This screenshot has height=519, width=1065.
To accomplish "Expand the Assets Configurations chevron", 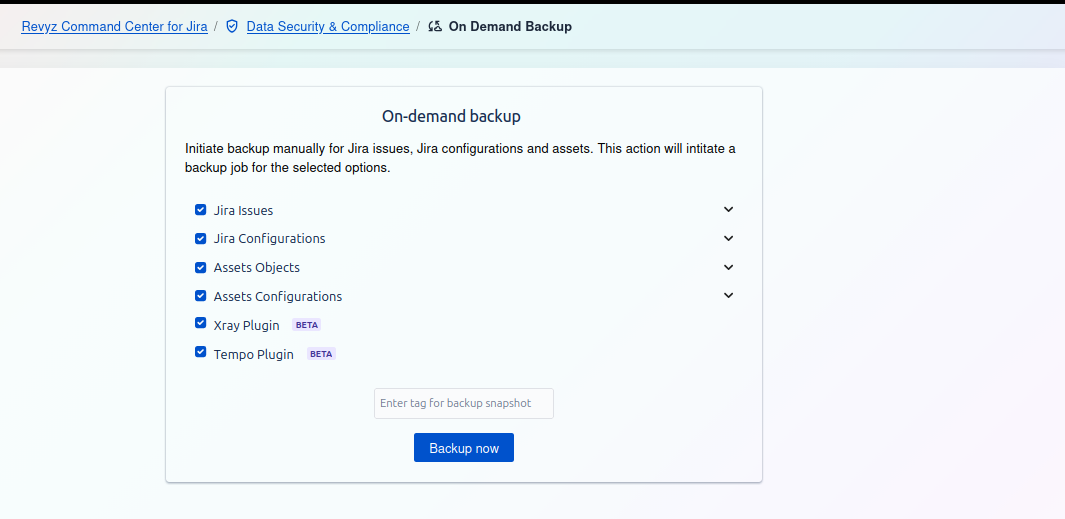I will point(728,296).
